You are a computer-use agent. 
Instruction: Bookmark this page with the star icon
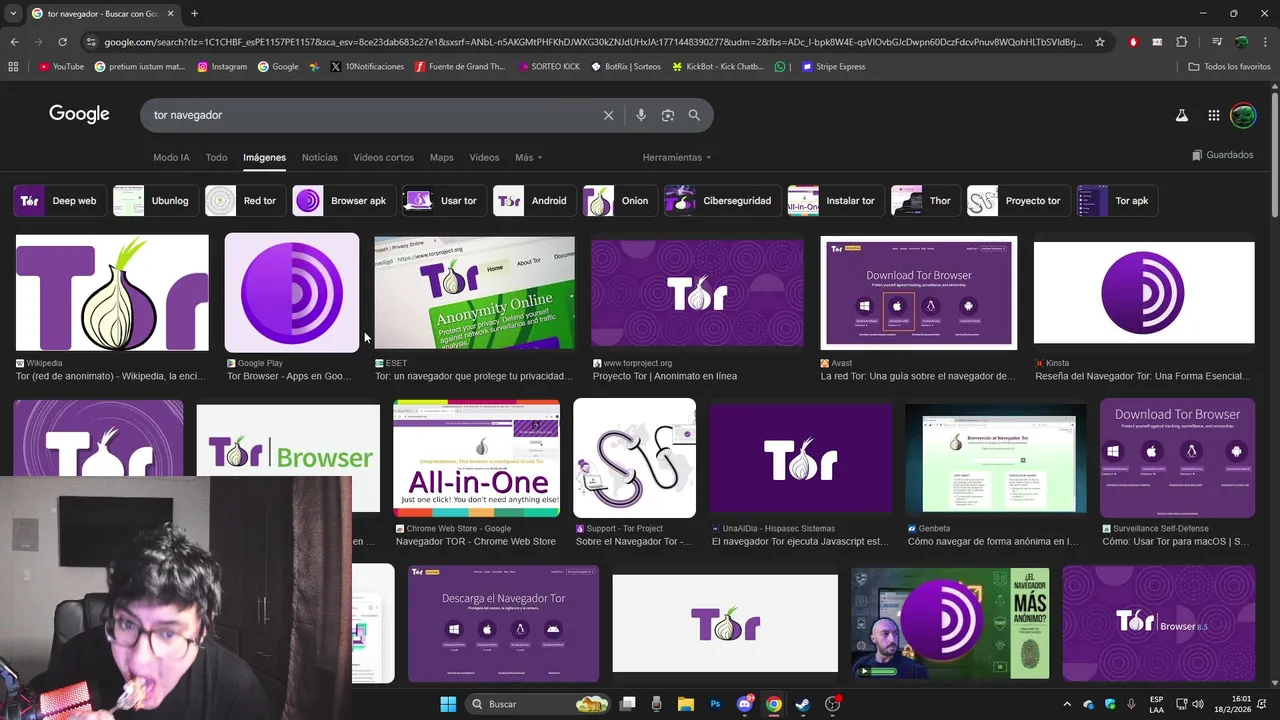point(1100,42)
